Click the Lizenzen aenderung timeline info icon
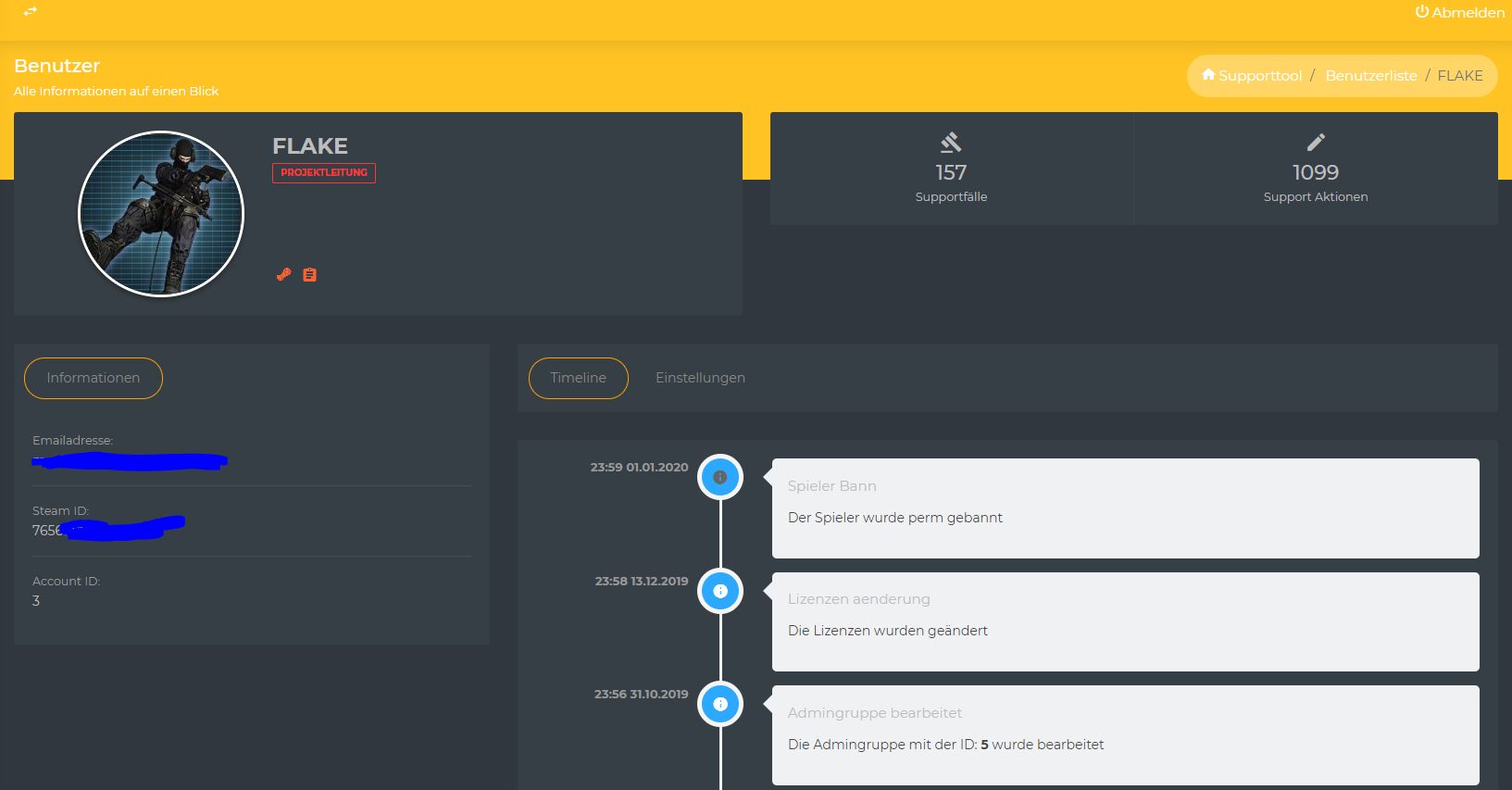Viewport: 1512px width, 790px height. click(720, 591)
